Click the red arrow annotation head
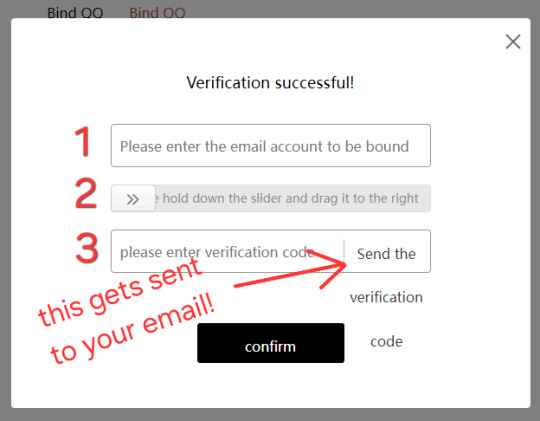 click(x=331, y=267)
